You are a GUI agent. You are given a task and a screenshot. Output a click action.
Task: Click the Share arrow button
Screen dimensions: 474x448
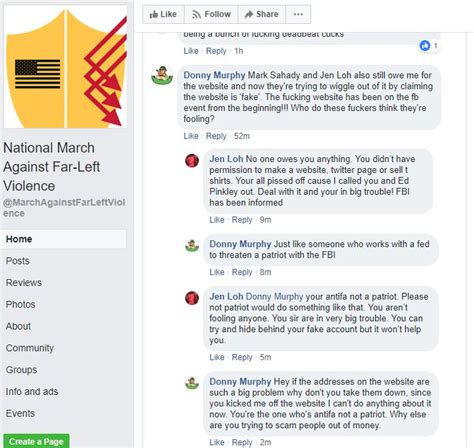262,14
